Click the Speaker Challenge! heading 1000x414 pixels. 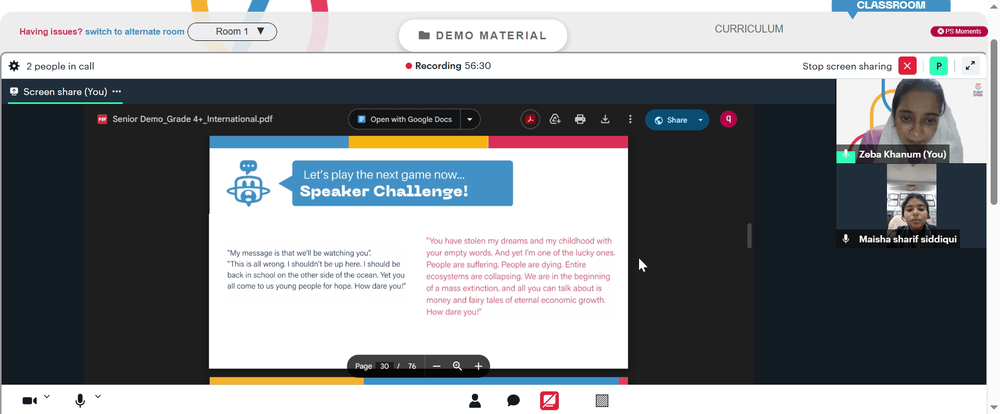point(384,191)
